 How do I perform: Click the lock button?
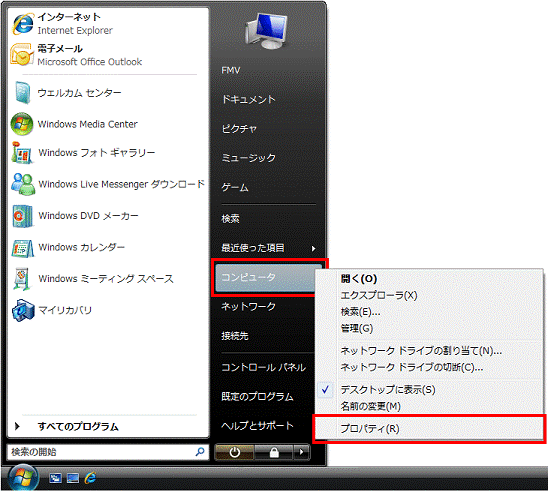point(274,453)
